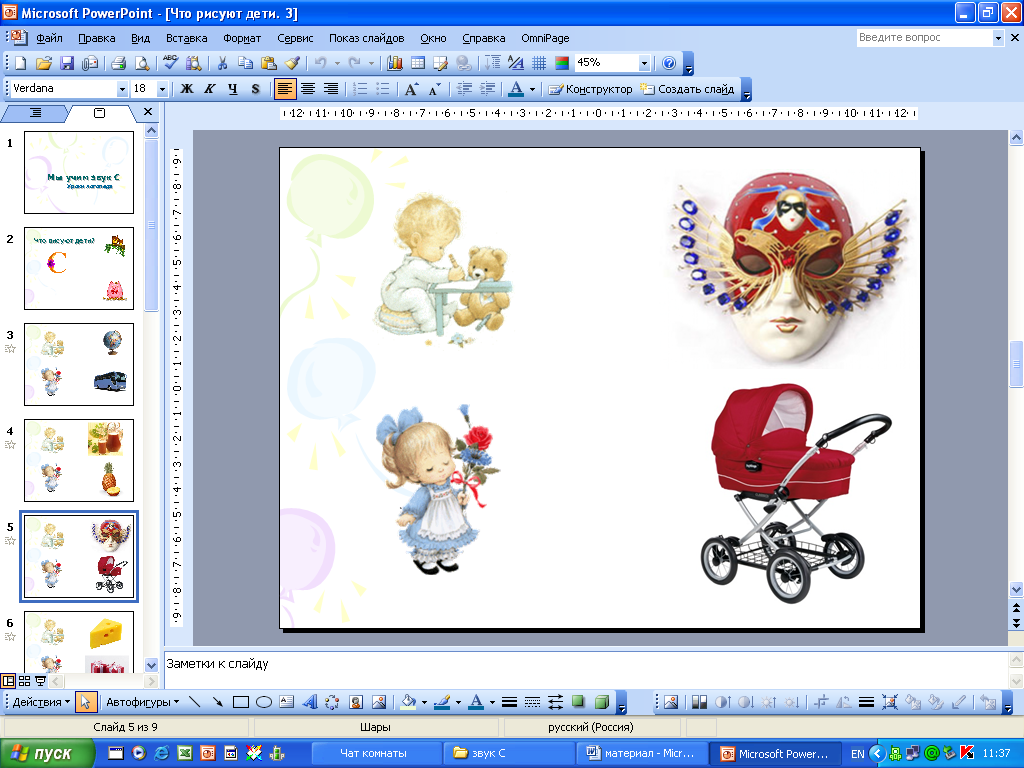Activate the Crop tool on the picture toolbar
This screenshot has height=768, width=1024.
tap(821, 702)
